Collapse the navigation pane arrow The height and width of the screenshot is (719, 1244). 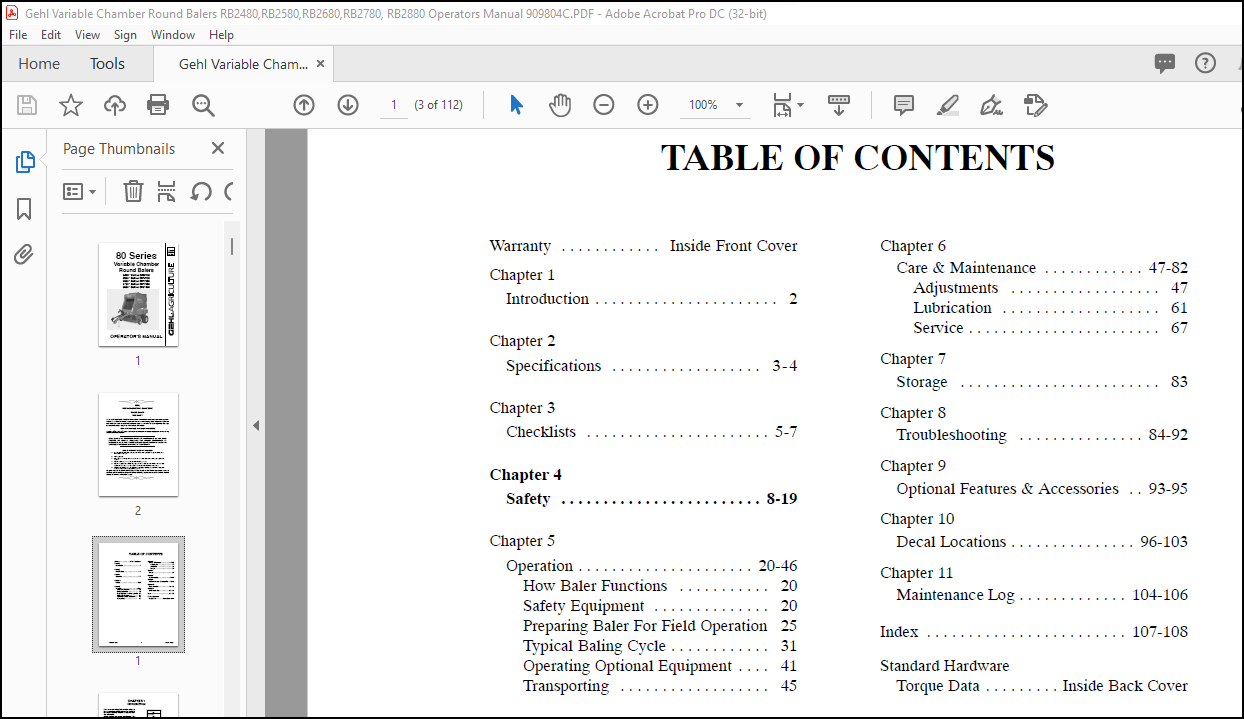click(x=256, y=425)
